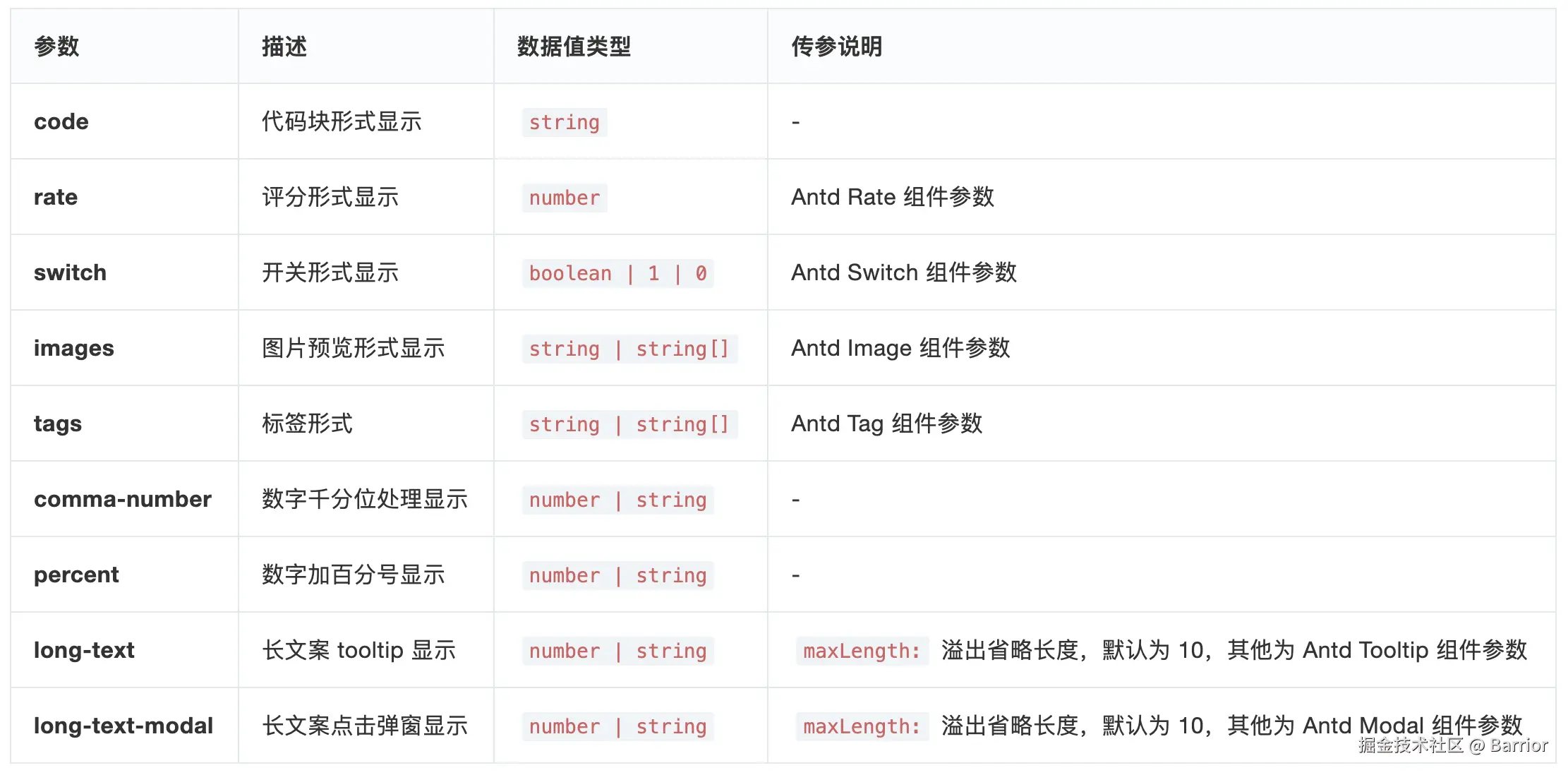Click the "rate" parameter name
The height and width of the screenshot is (775, 1568).
[56, 198]
